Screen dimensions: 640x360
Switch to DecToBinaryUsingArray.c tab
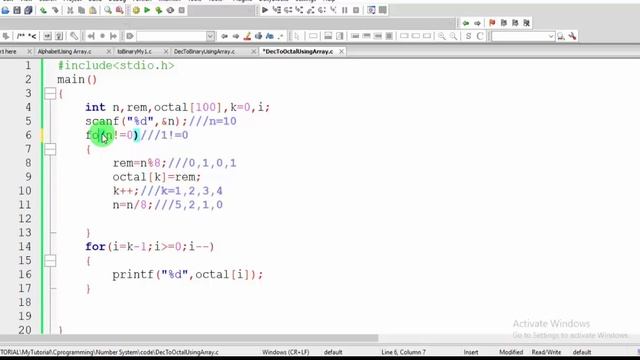pos(204,51)
